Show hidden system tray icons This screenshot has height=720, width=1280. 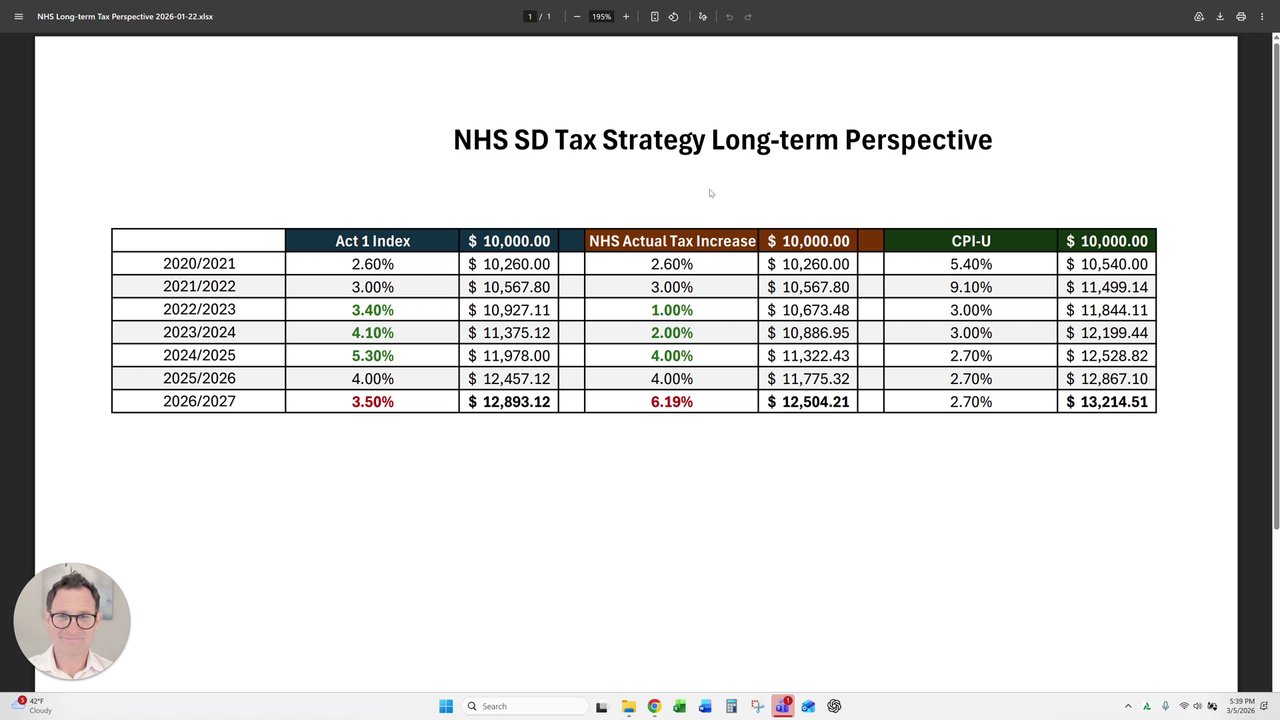(x=1128, y=706)
